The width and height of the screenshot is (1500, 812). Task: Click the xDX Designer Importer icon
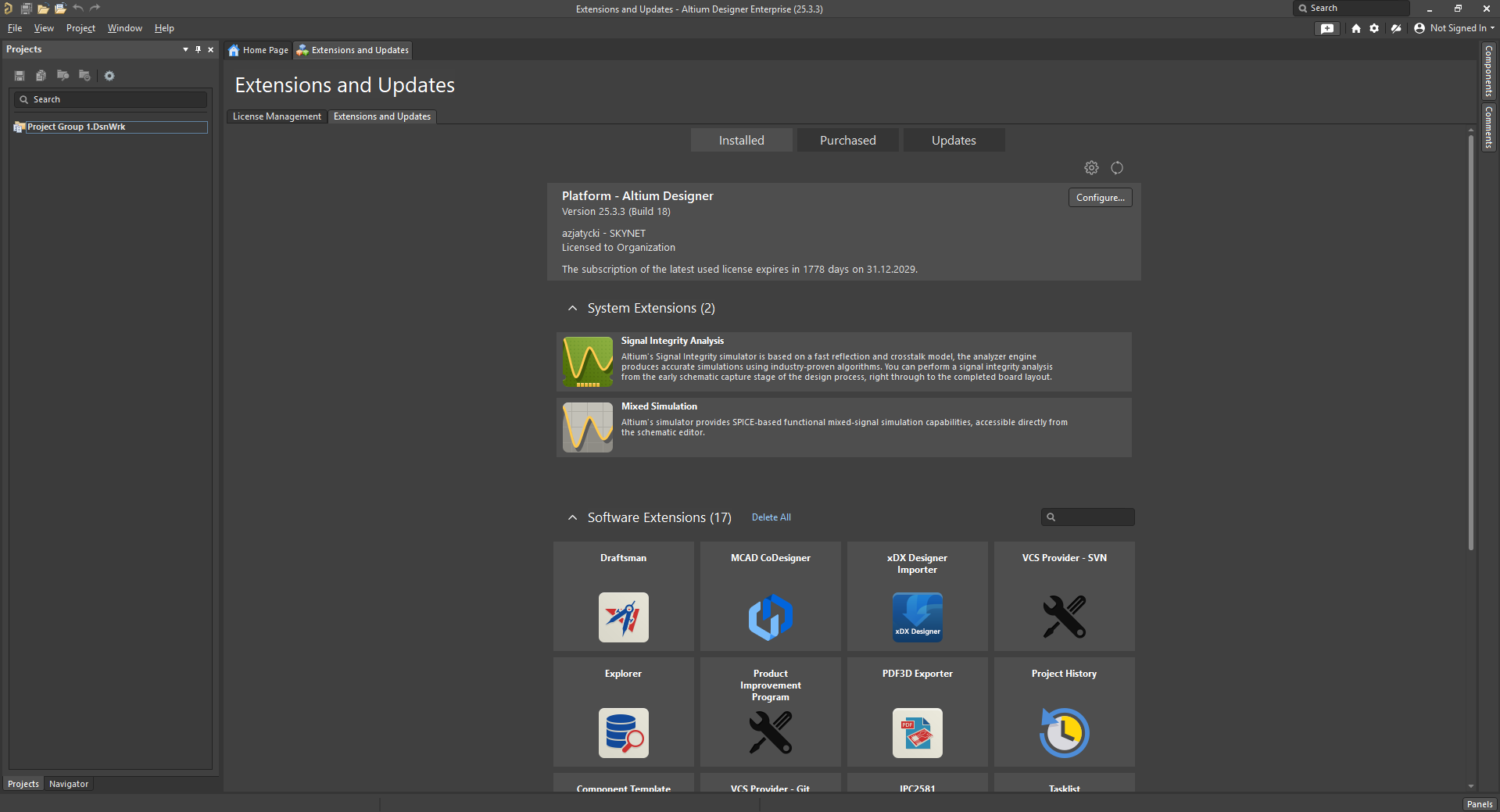[x=918, y=617]
